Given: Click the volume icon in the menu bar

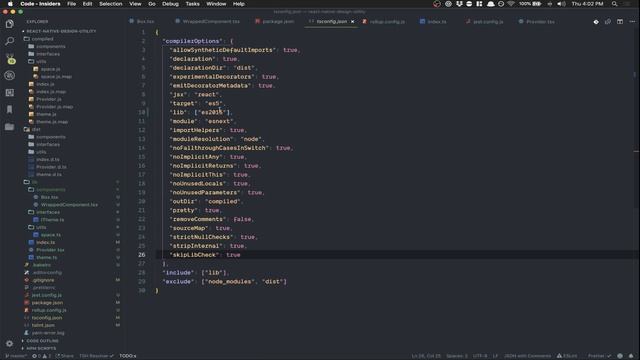Looking at the screenshot, I should tap(562, 4).
